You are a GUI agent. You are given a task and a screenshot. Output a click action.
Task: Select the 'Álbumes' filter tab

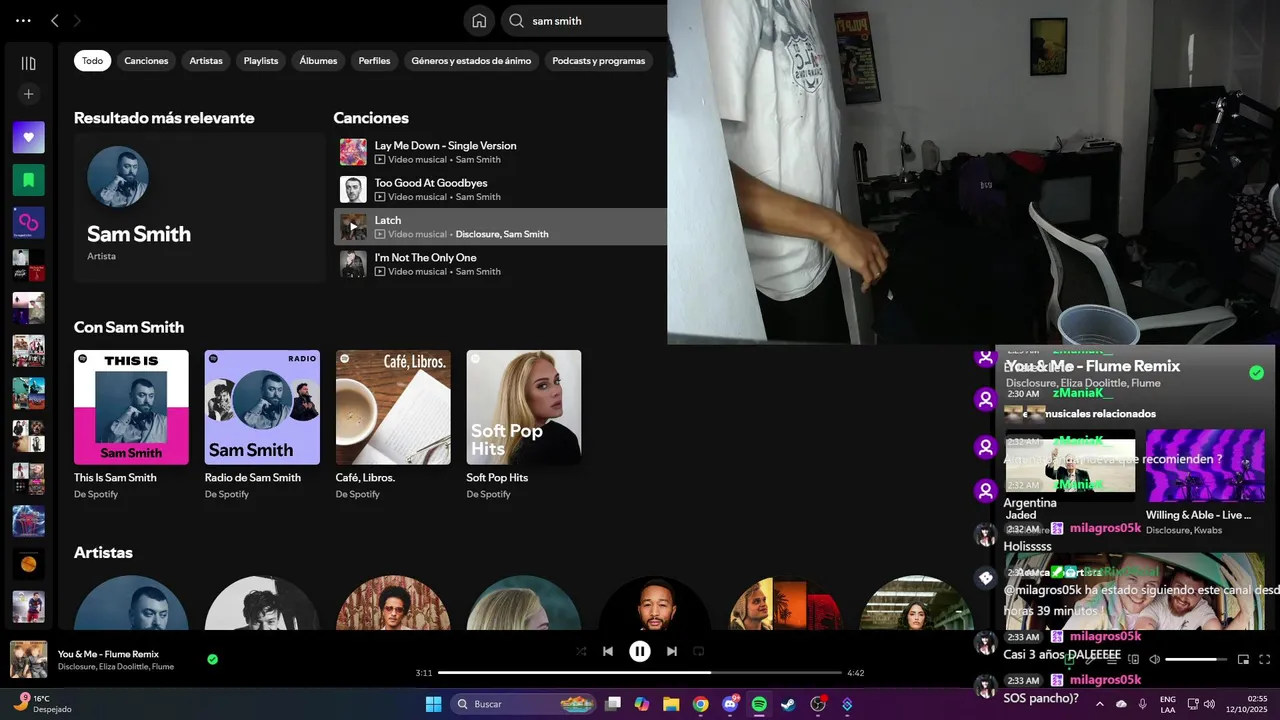(318, 61)
